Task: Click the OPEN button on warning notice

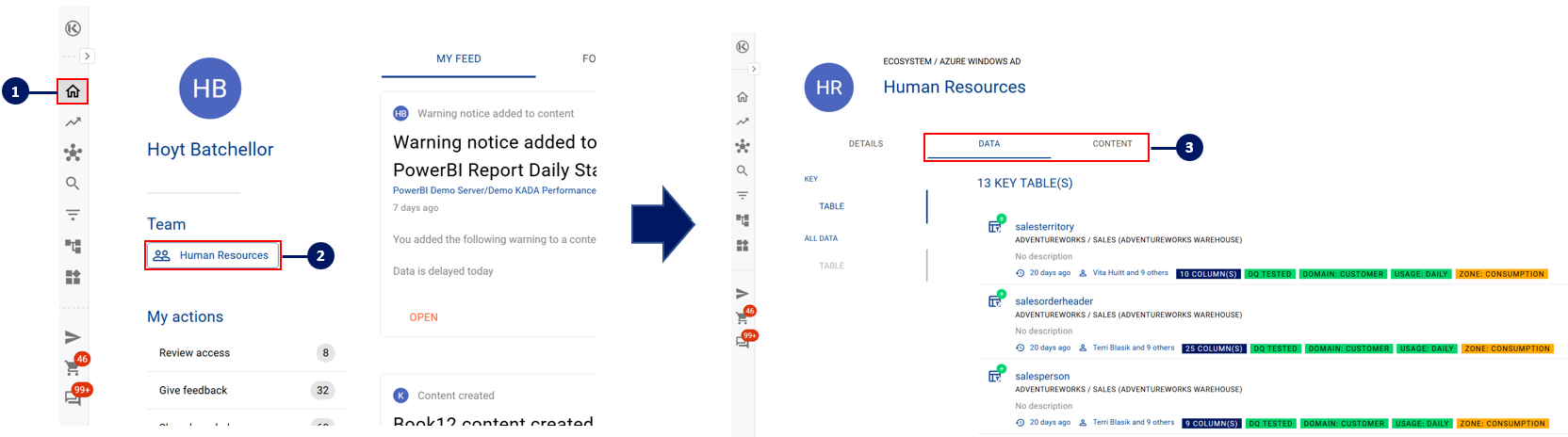Action: 423,317
